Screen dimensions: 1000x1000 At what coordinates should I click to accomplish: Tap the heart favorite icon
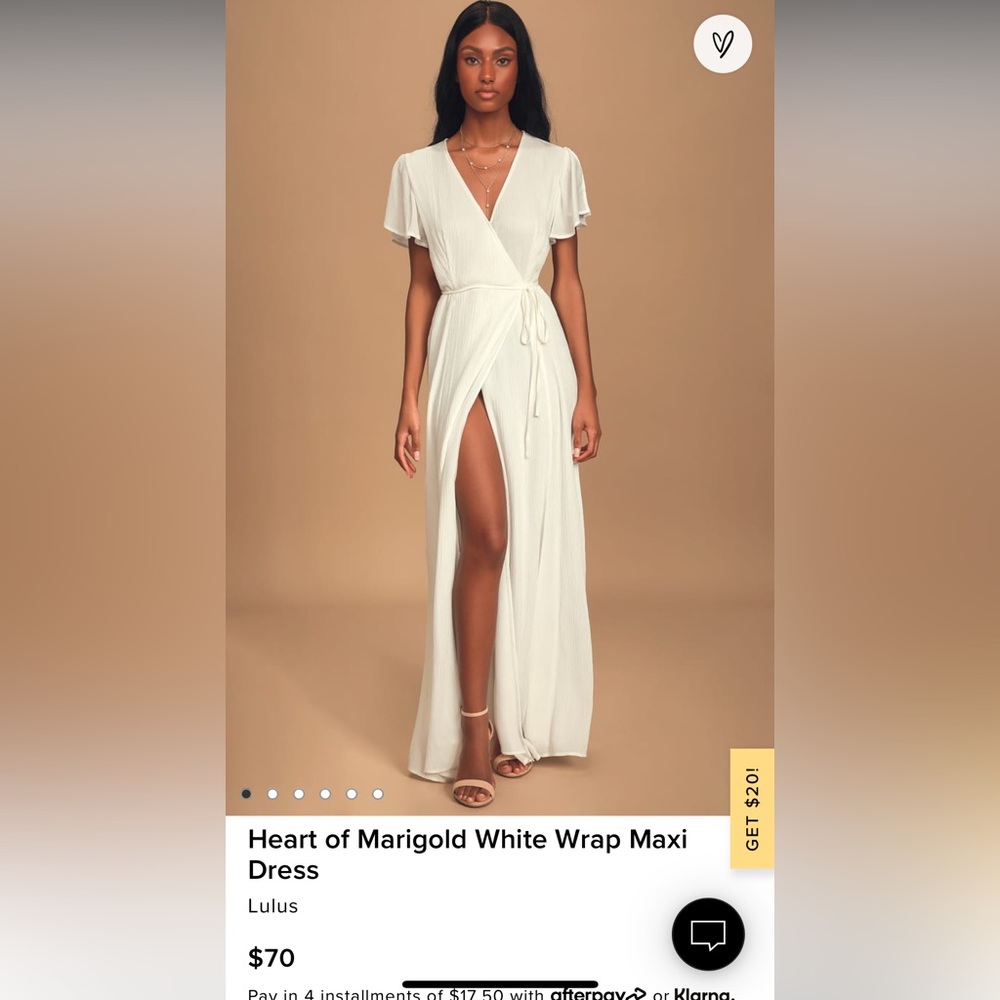coord(722,43)
